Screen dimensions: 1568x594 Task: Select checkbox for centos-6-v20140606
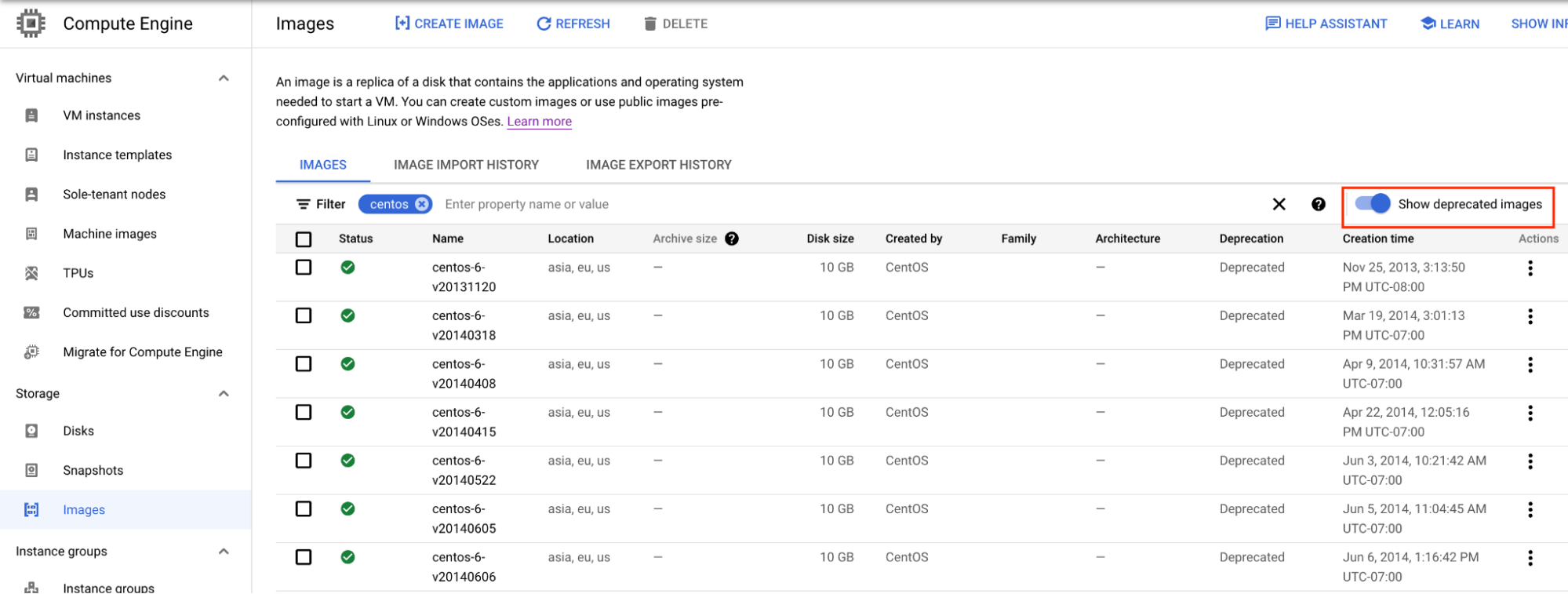pyautogui.click(x=304, y=557)
